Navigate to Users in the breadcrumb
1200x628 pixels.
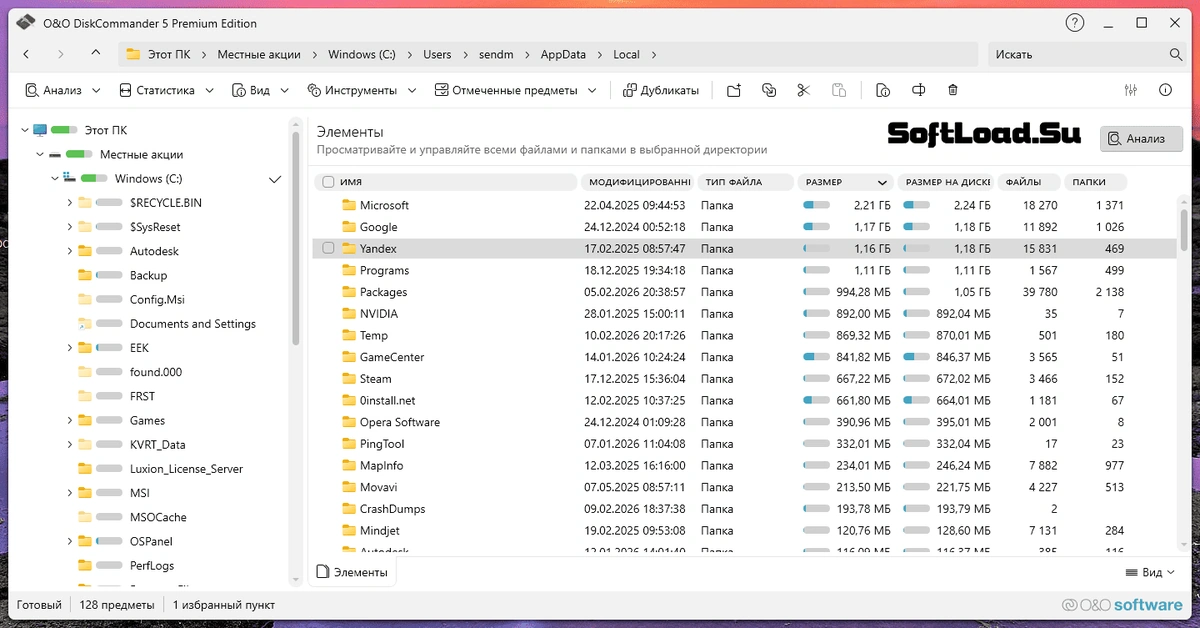pyautogui.click(x=437, y=54)
